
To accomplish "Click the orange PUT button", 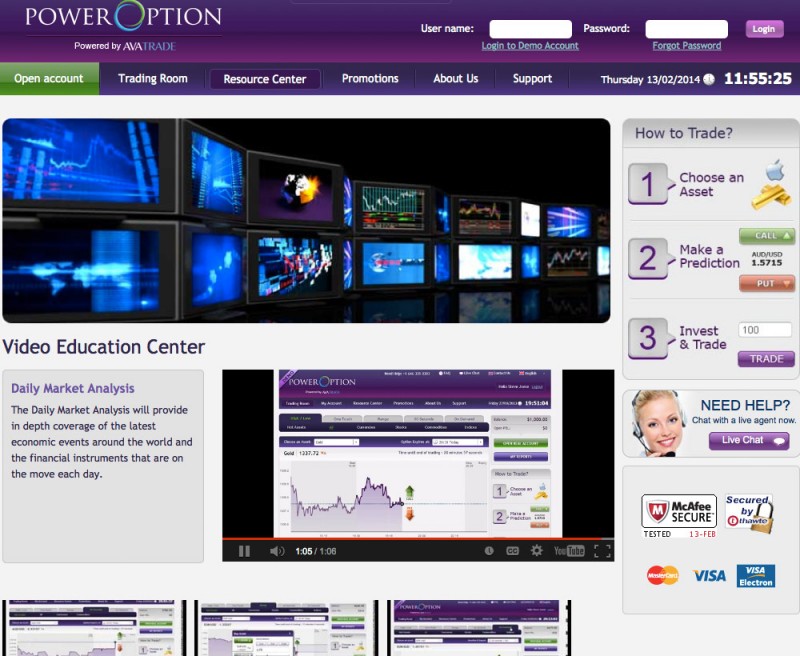I will tap(767, 284).
